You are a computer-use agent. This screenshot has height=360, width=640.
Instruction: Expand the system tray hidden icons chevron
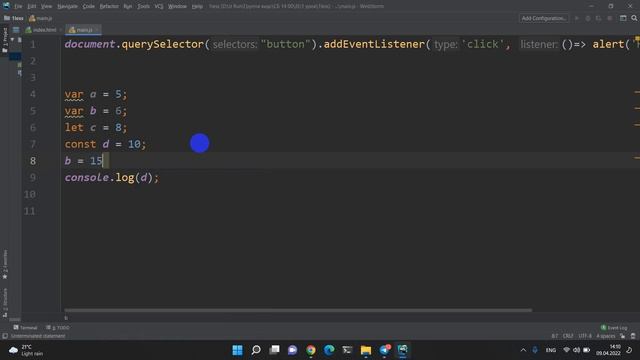[523, 350]
